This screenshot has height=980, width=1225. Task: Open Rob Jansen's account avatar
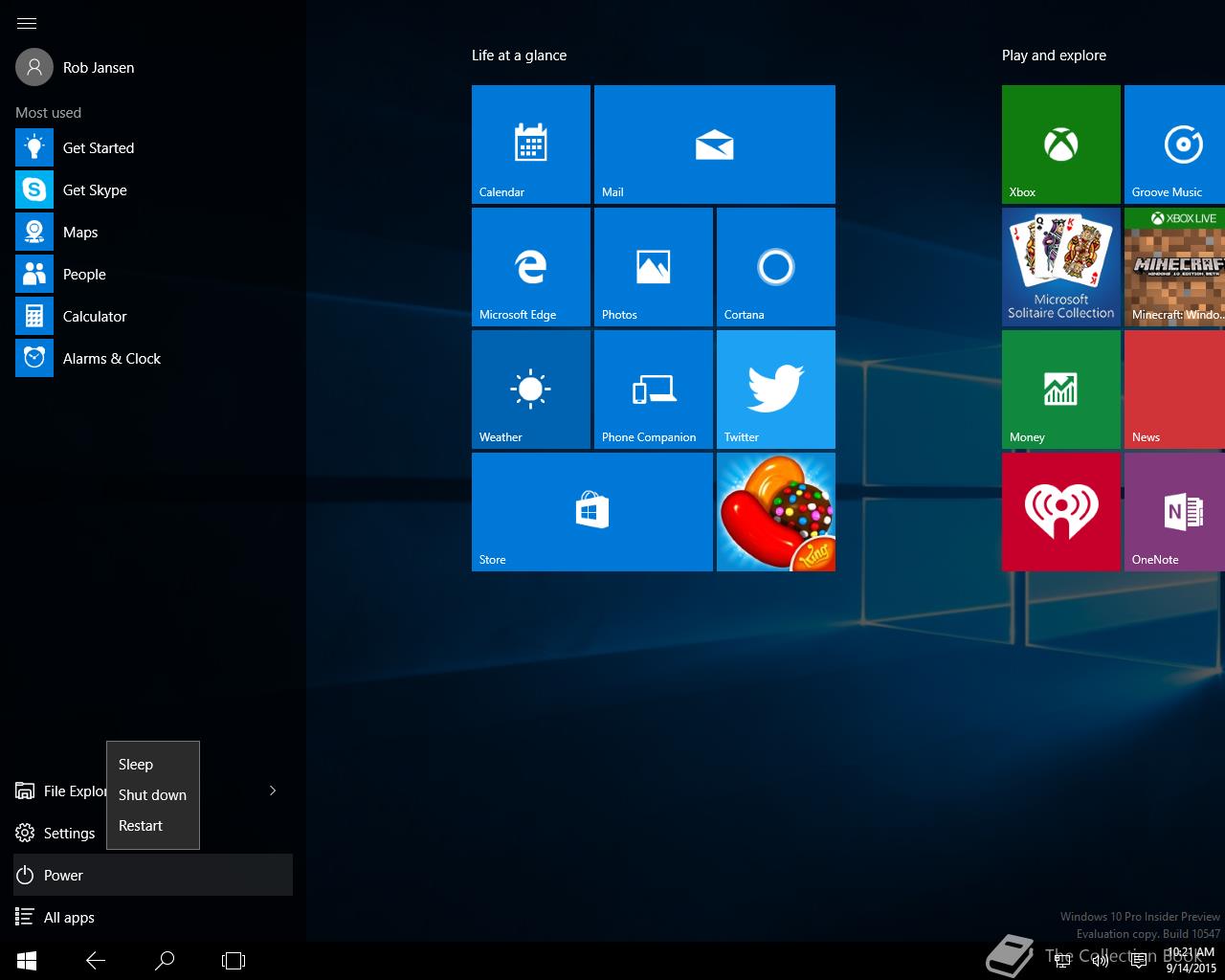34,67
